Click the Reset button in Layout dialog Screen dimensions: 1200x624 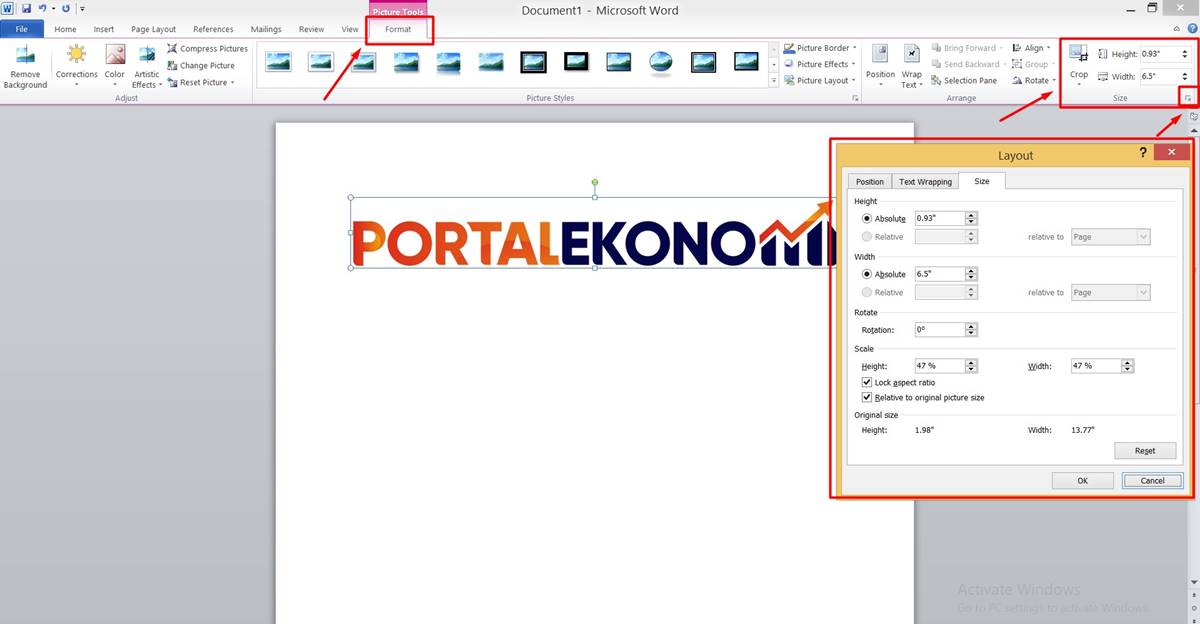click(x=1145, y=450)
